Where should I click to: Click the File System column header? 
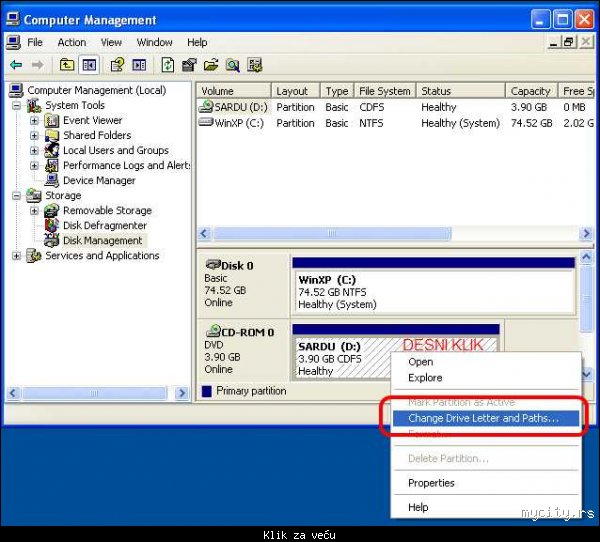[384, 91]
